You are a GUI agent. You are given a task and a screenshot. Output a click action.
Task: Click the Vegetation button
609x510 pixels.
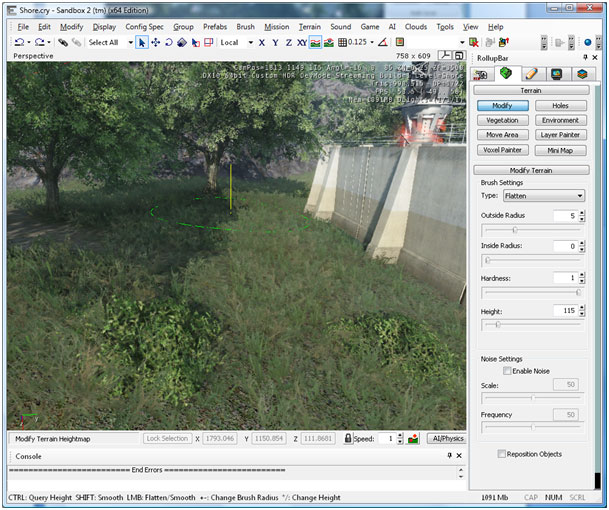(503, 120)
